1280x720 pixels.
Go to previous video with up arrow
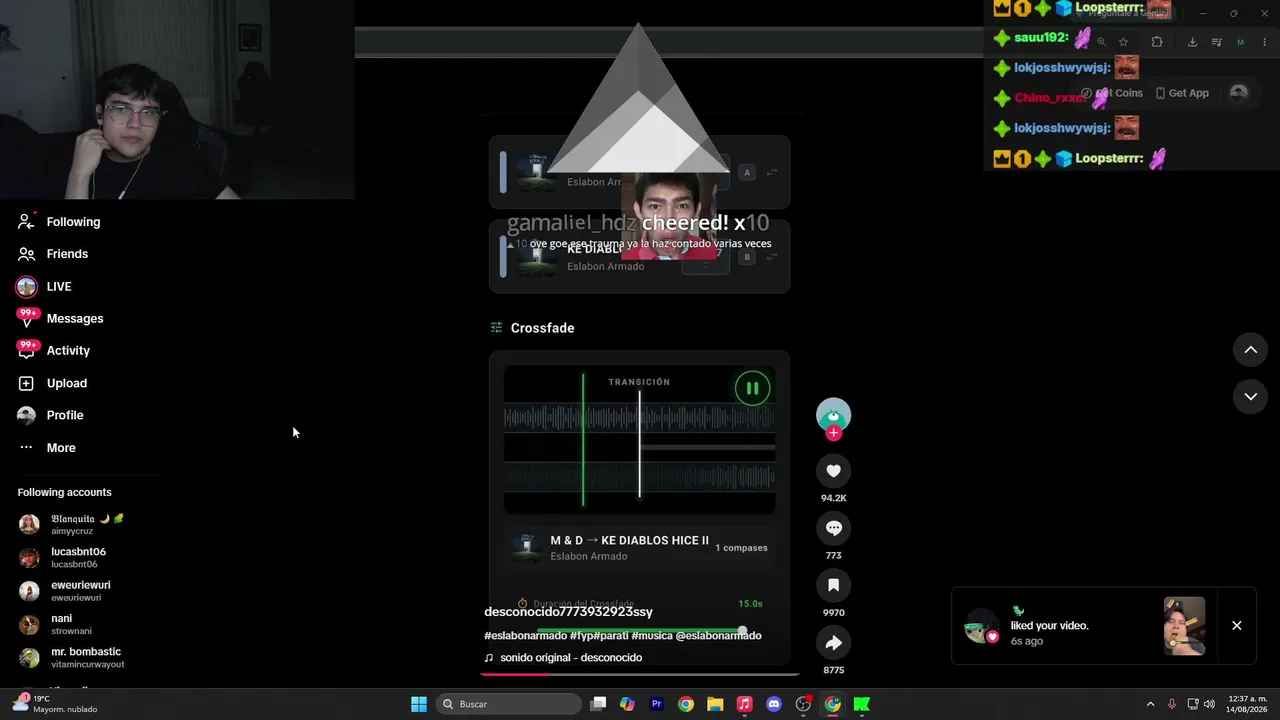(1250, 349)
